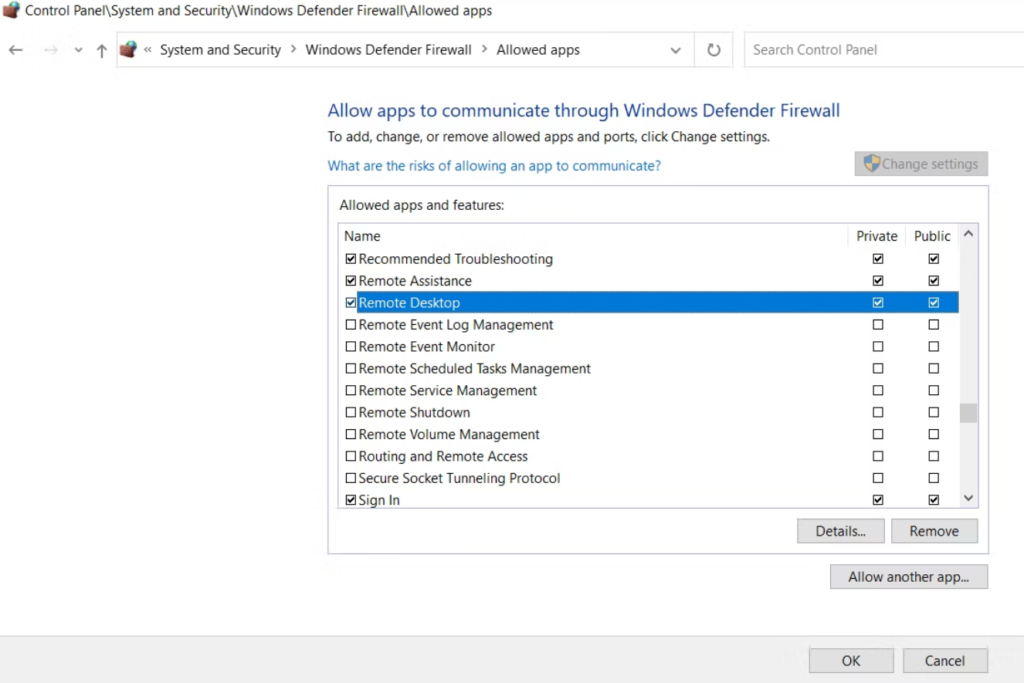The height and width of the screenshot is (683, 1024).
Task: Click the Allow another app button
Action: 908,576
